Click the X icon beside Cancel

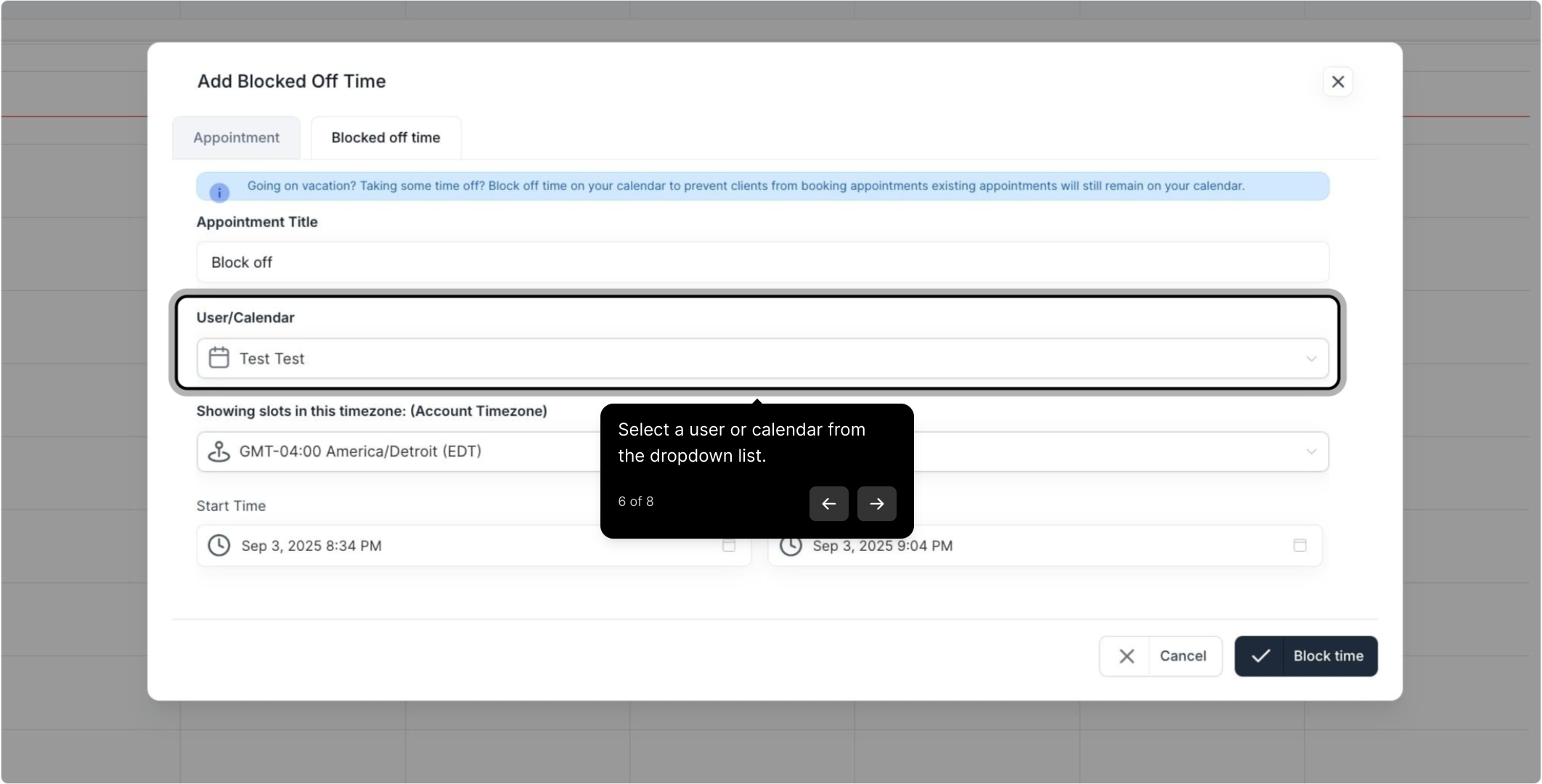point(1126,656)
